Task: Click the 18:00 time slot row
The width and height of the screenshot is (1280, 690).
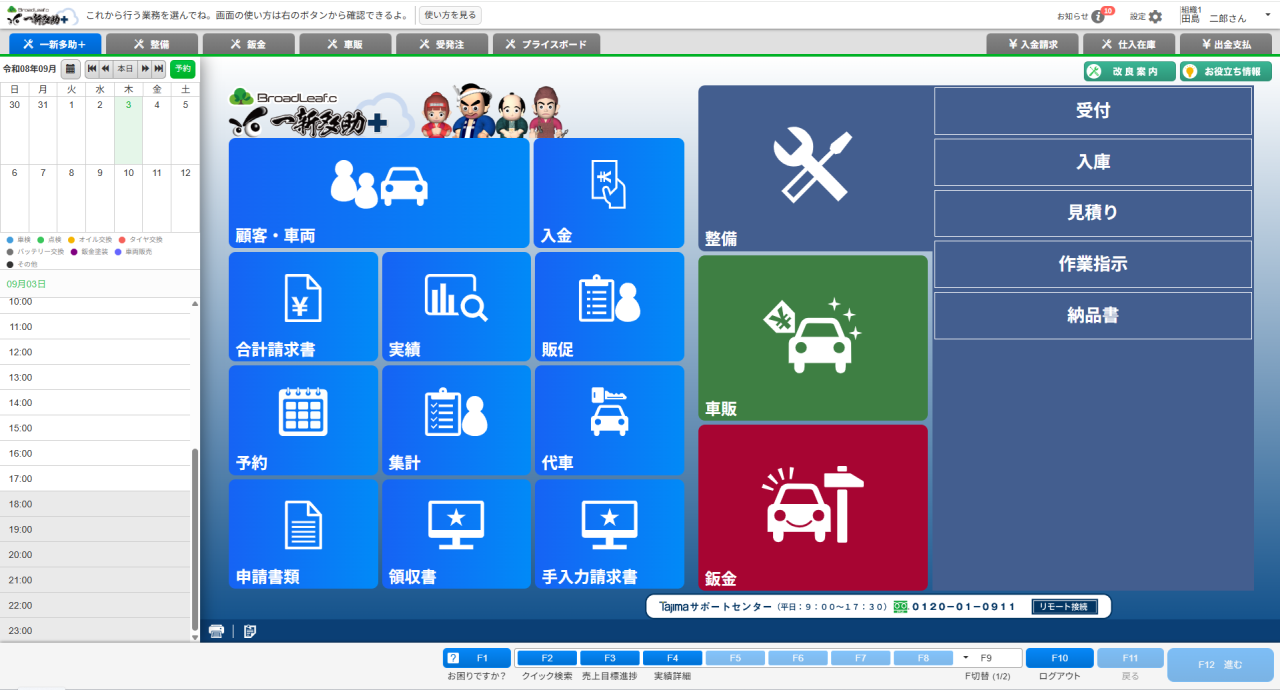Action: 95,504
